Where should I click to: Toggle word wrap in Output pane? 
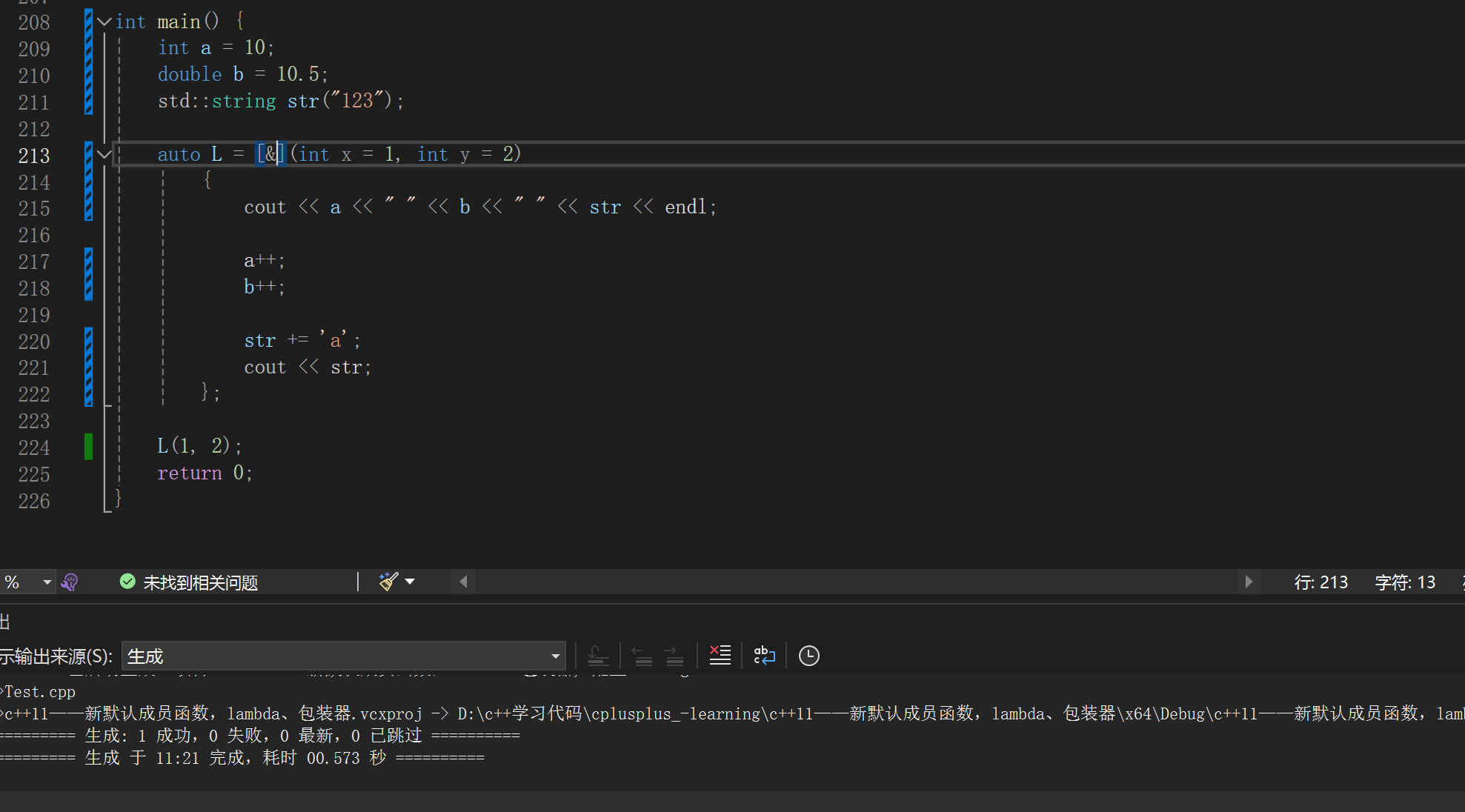764,656
